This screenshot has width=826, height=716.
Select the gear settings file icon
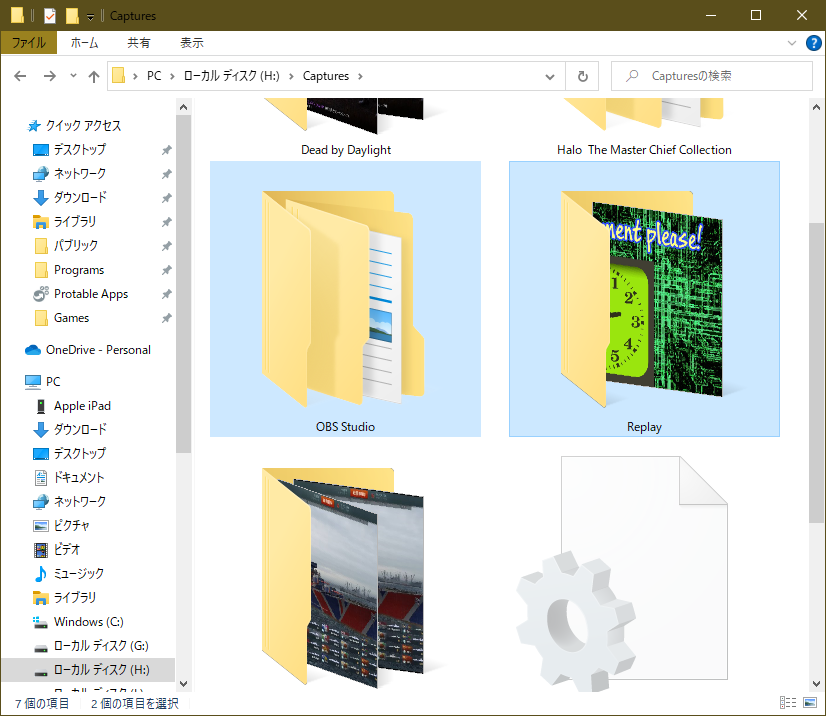(623, 574)
